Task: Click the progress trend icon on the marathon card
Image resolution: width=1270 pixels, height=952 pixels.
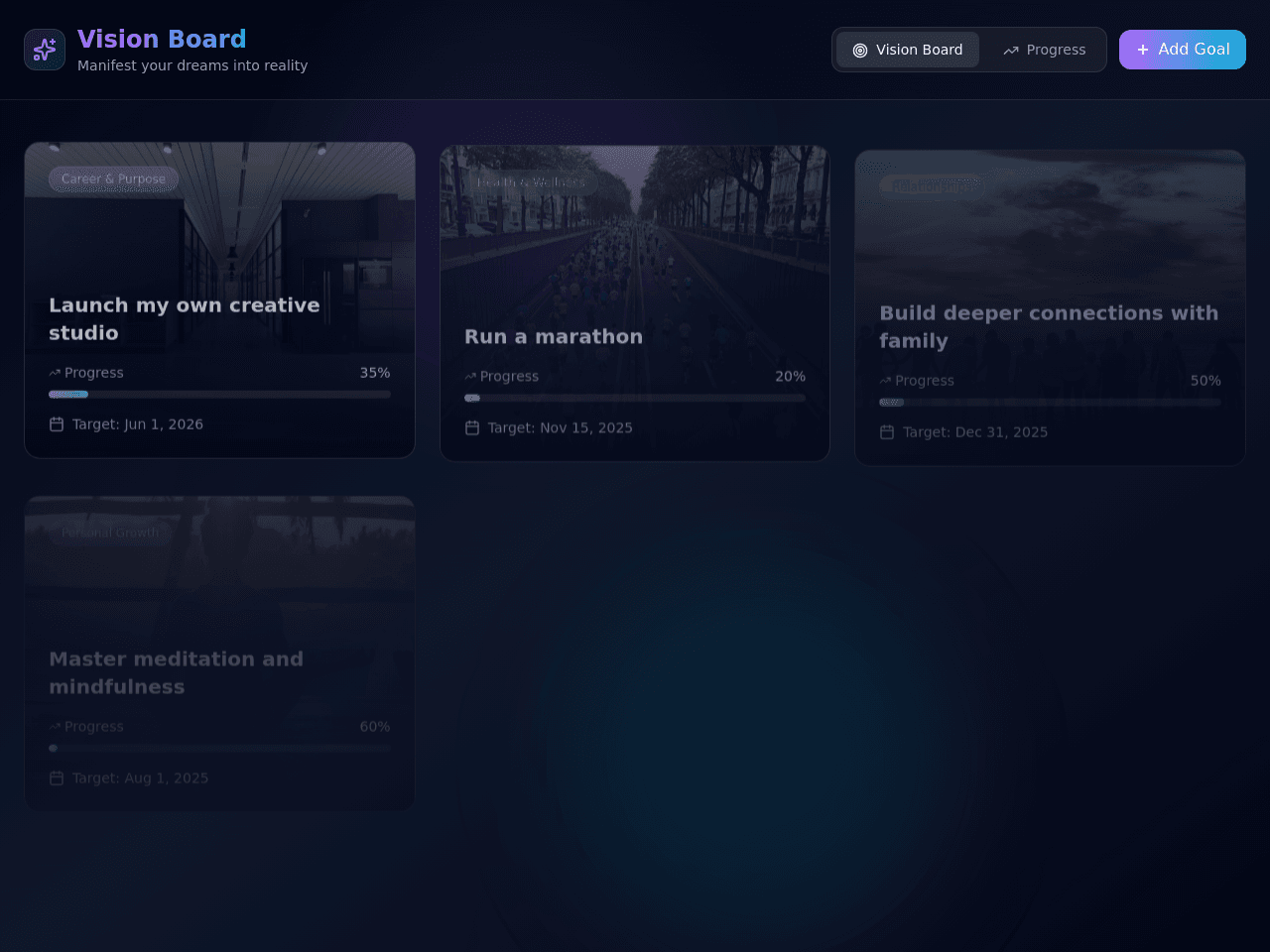Action: point(470,377)
